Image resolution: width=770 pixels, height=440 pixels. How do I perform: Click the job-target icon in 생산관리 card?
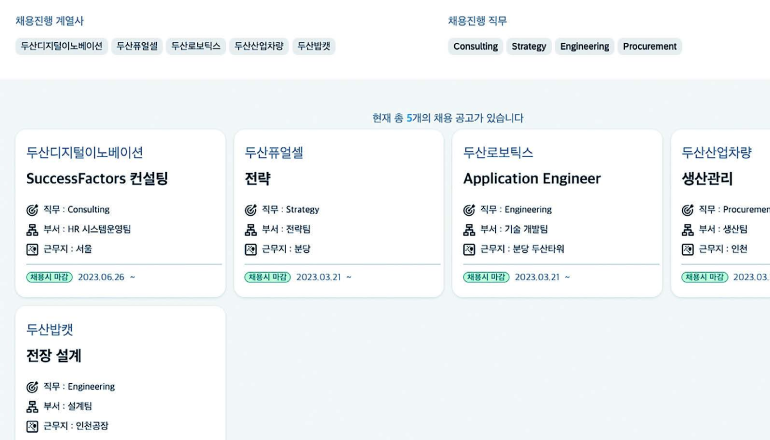point(688,210)
